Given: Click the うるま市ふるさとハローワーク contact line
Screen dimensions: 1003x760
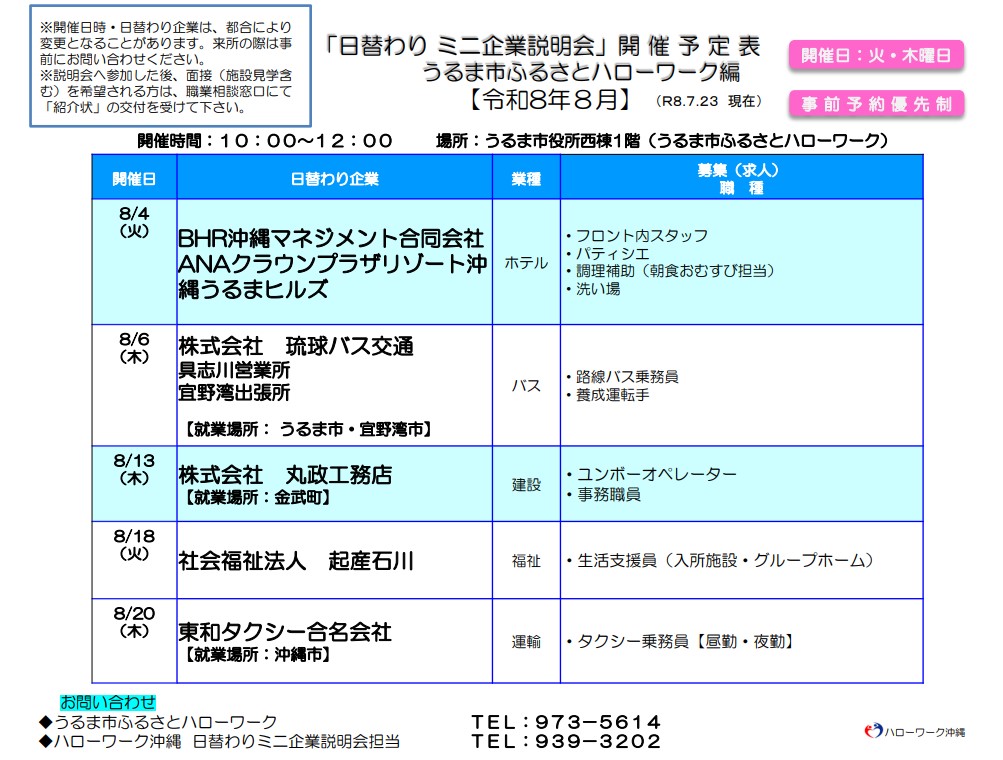Looking at the screenshot, I should 158,722.
